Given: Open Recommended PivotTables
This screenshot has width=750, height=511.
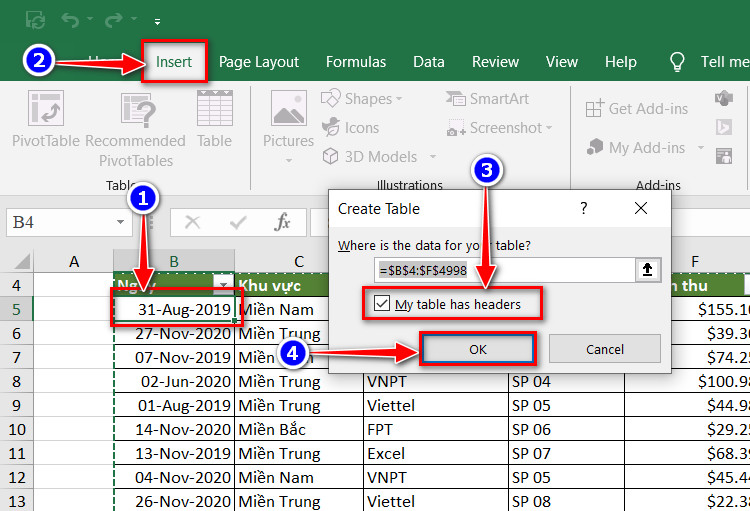Looking at the screenshot, I should tap(136, 130).
